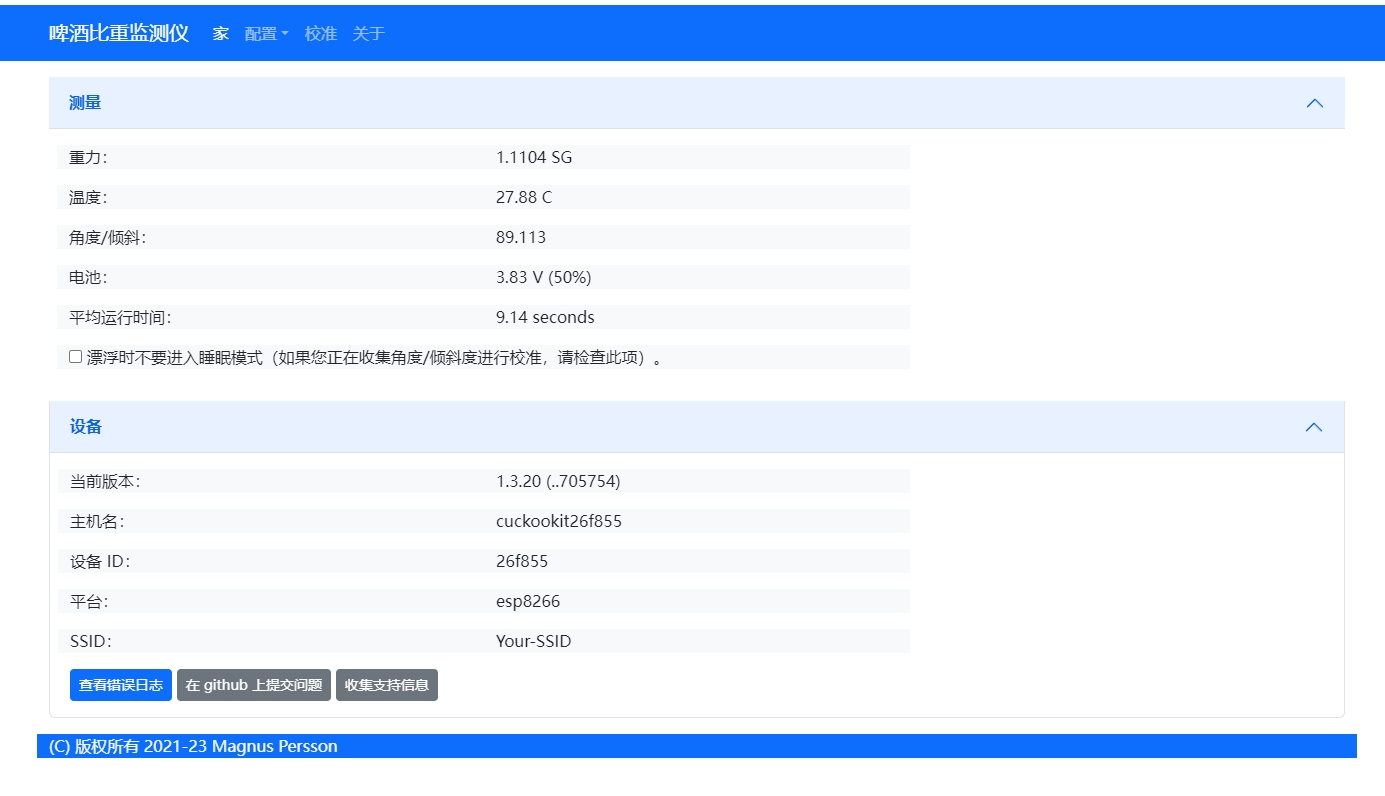
Task: Open the 关于 about page
Action: click(368, 33)
